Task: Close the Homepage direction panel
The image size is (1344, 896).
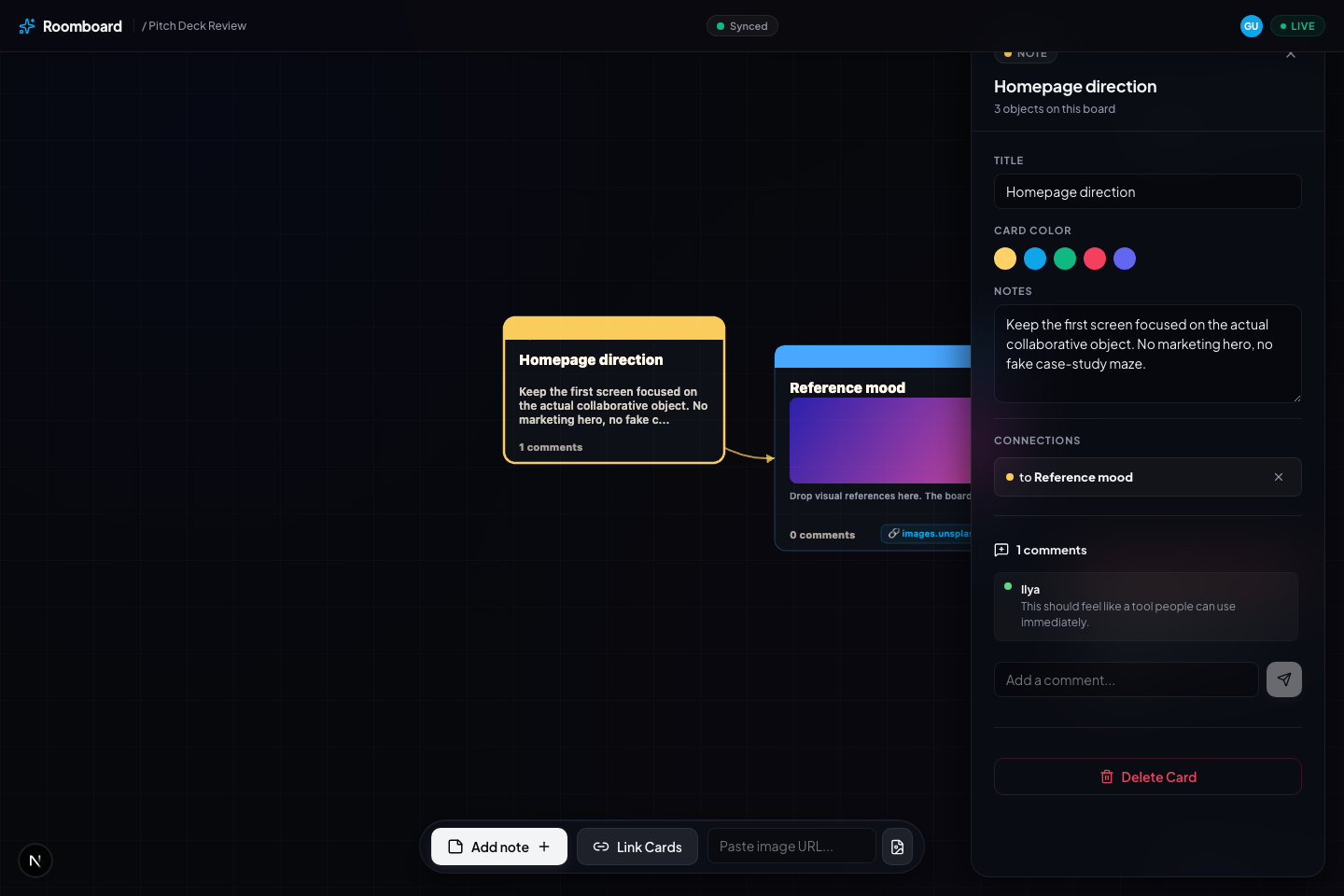Action: tap(1291, 55)
